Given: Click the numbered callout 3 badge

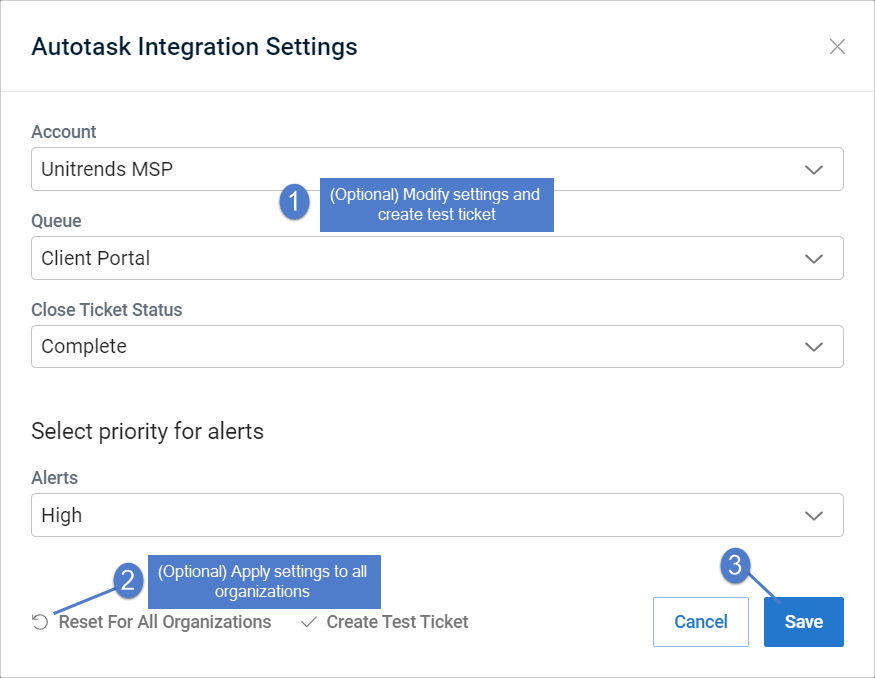Looking at the screenshot, I should tap(735, 566).
